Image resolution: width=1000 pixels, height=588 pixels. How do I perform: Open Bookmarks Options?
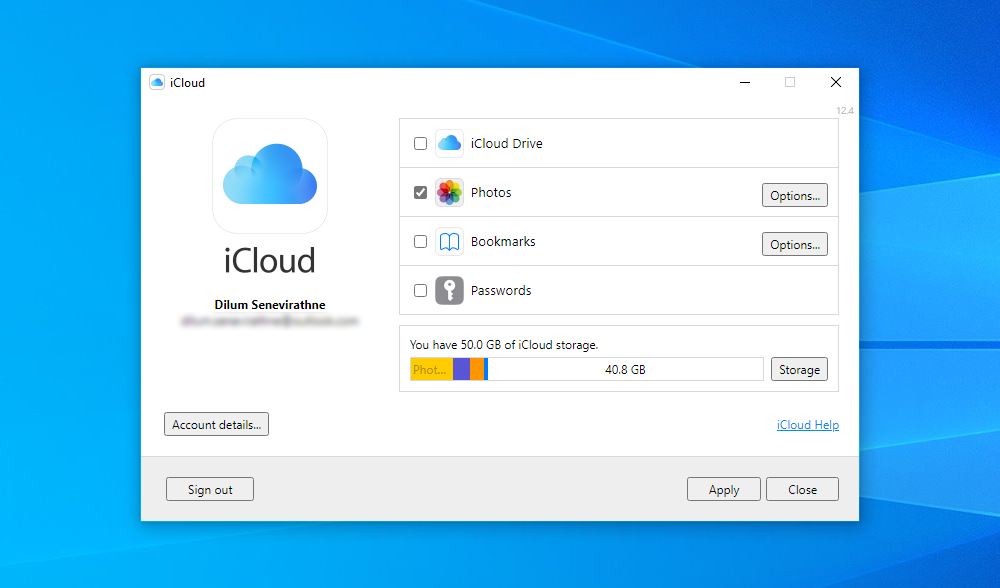(795, 244)
